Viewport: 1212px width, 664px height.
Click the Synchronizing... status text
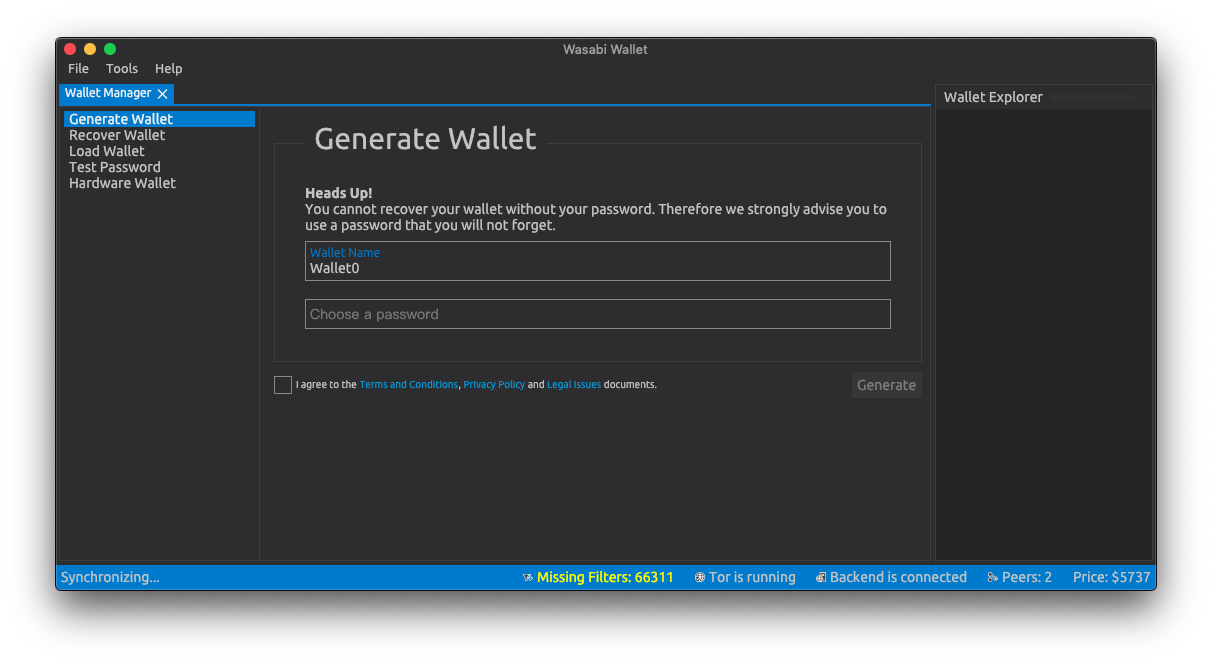point(110,578)
